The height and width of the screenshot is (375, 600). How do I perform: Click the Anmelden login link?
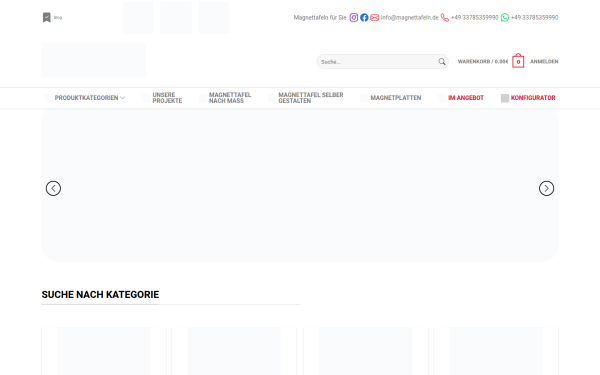point(544,62)
